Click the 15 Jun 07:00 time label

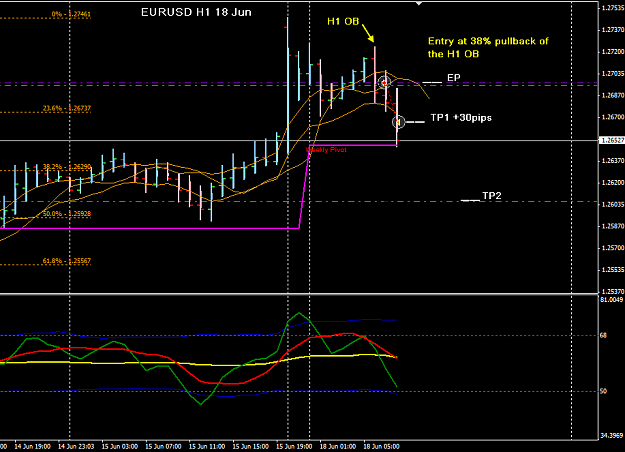[x=163, y=446]
